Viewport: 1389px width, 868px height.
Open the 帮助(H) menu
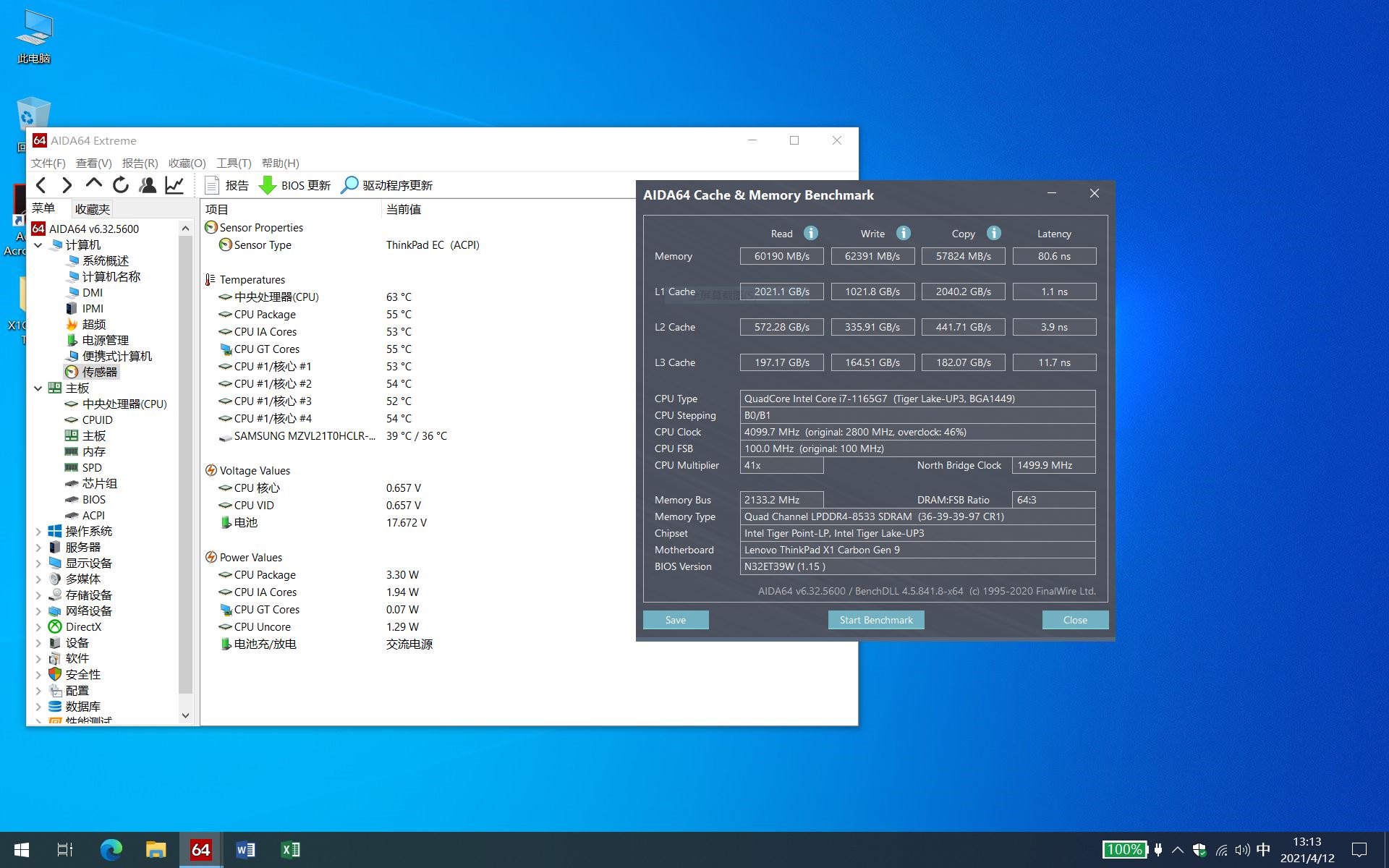tap(280, 163)
